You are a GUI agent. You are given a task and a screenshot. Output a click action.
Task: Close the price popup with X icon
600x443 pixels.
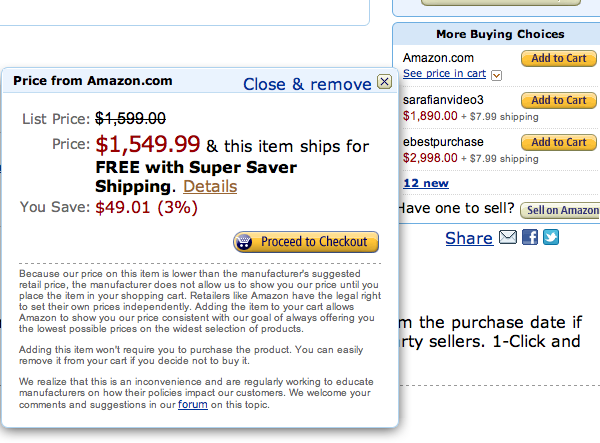(x=384, y=82)
